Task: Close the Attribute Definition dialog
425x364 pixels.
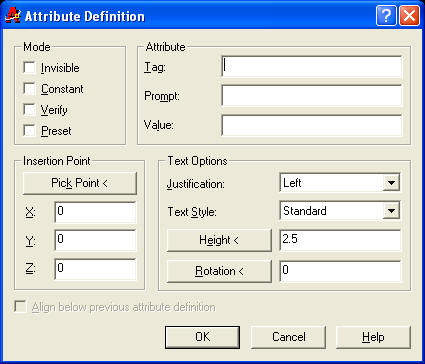Action: pyautogui.click(x=409, y=16)
